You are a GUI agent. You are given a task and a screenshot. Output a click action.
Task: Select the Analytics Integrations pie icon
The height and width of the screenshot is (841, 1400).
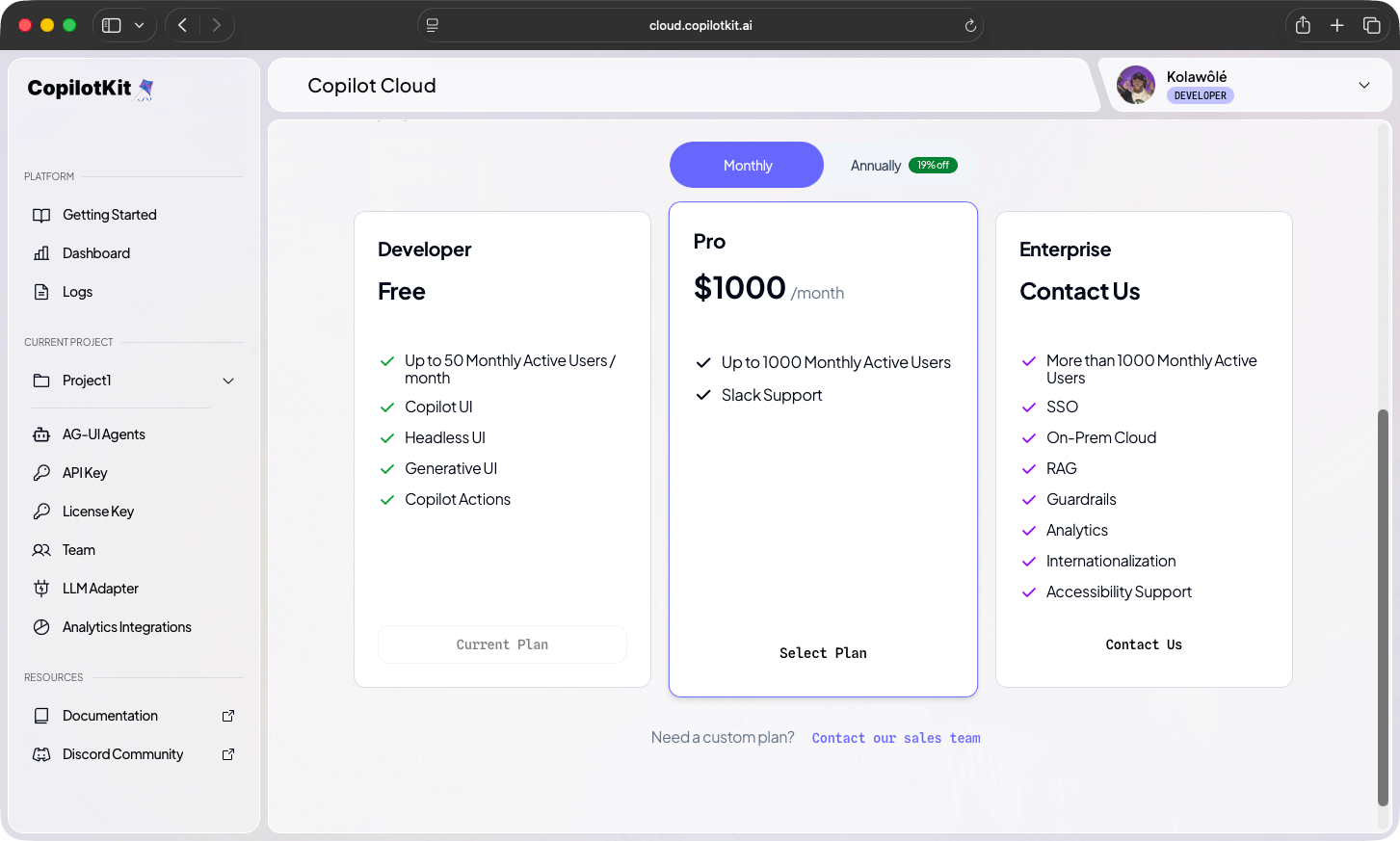(42, 626)
